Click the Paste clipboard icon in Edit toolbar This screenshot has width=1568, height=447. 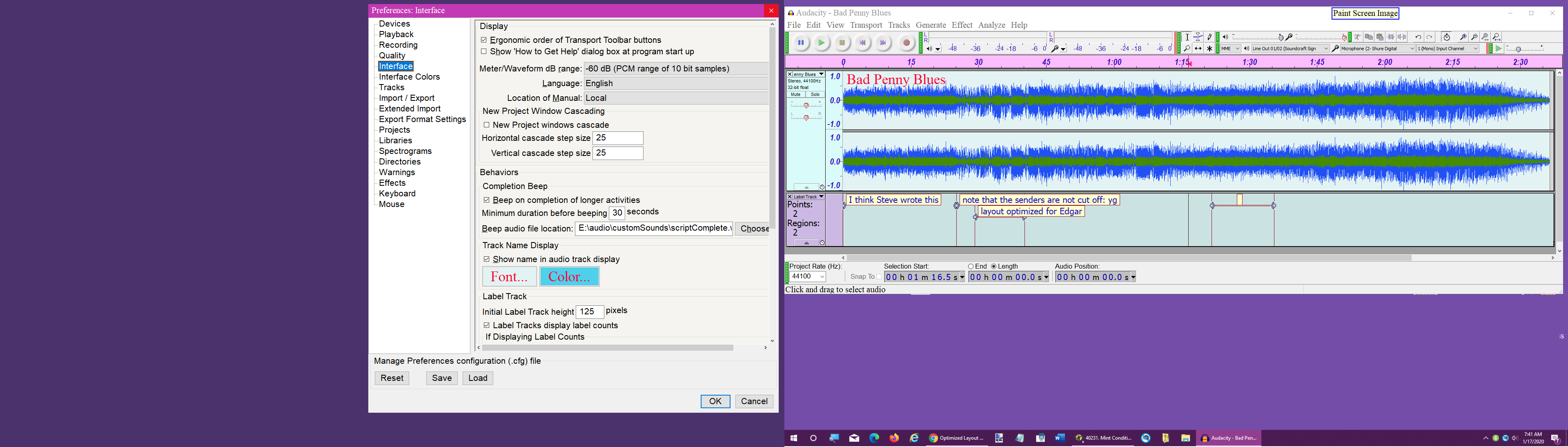tap(1380, 37)
